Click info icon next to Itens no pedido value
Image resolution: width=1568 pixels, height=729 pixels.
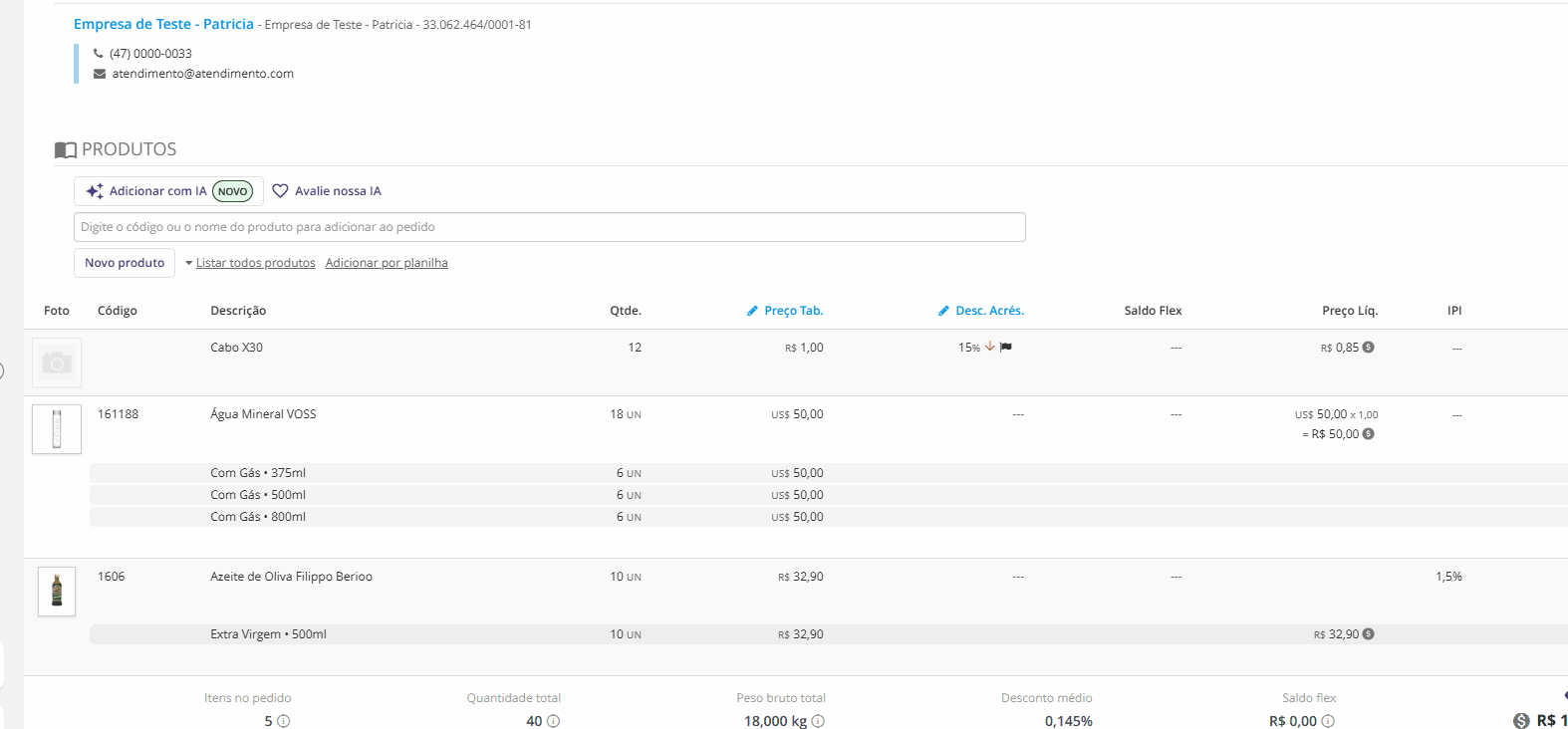pos(284,721)
